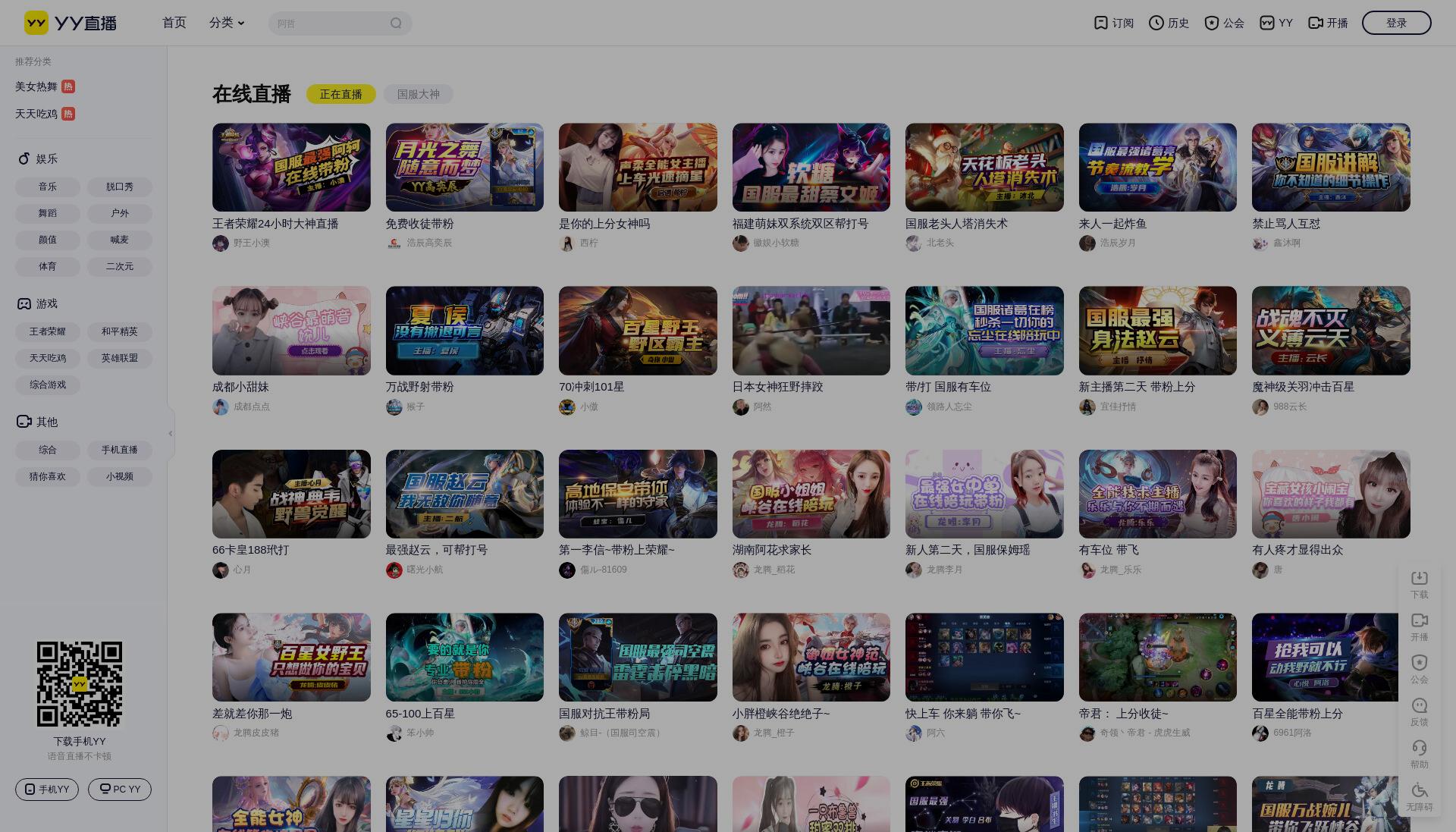
Task: Expand the 分类 dropdown
Action: click(227, 23)
